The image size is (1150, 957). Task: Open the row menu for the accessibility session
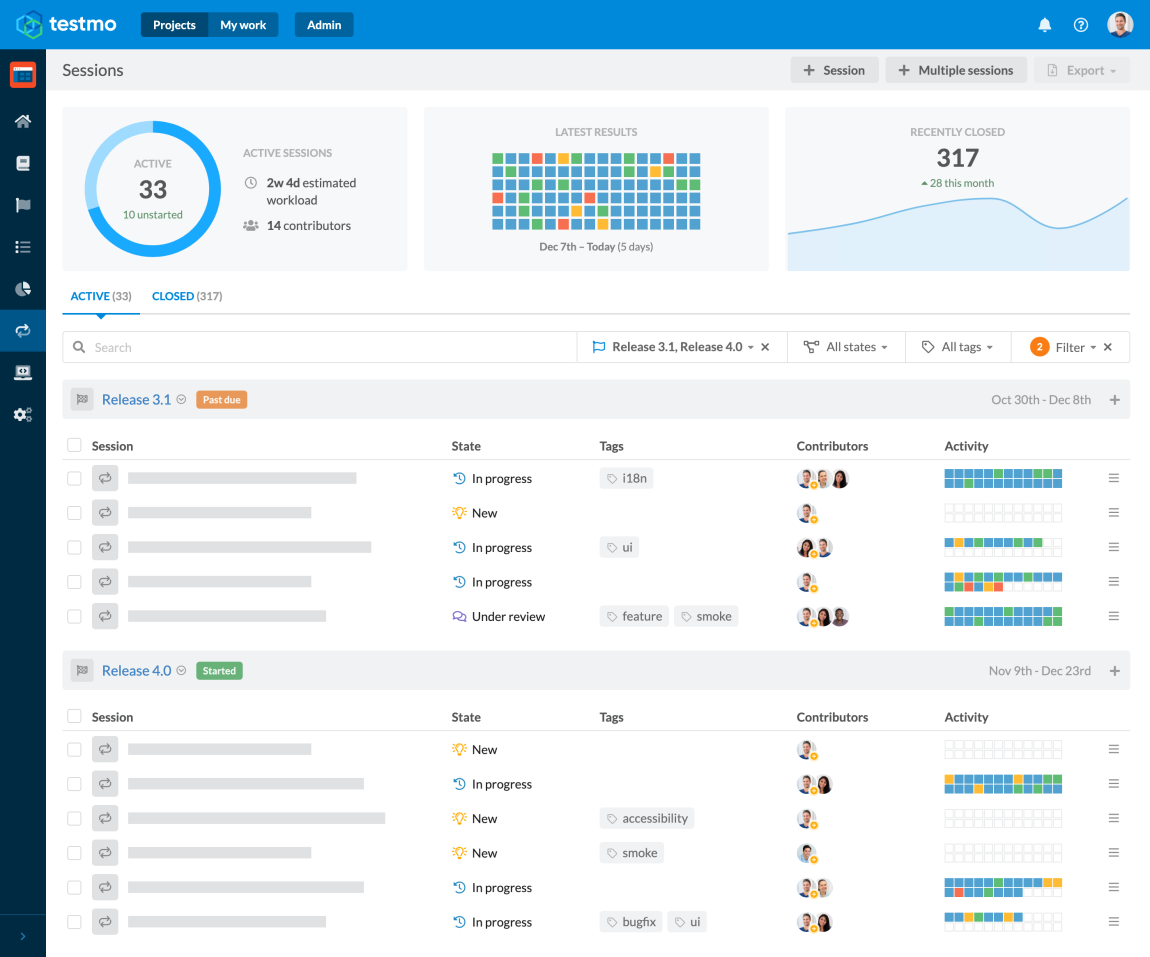[1113, 818]
